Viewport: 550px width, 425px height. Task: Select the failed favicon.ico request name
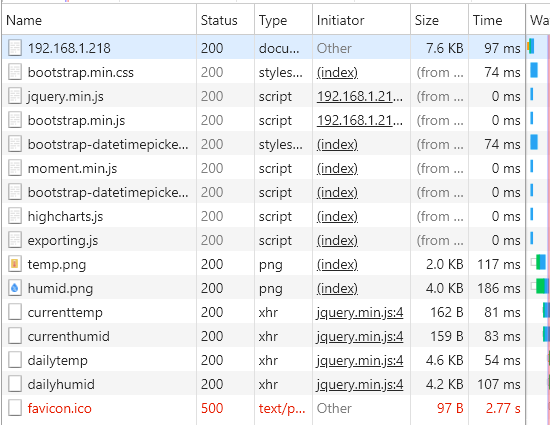(x=60, y=409)
